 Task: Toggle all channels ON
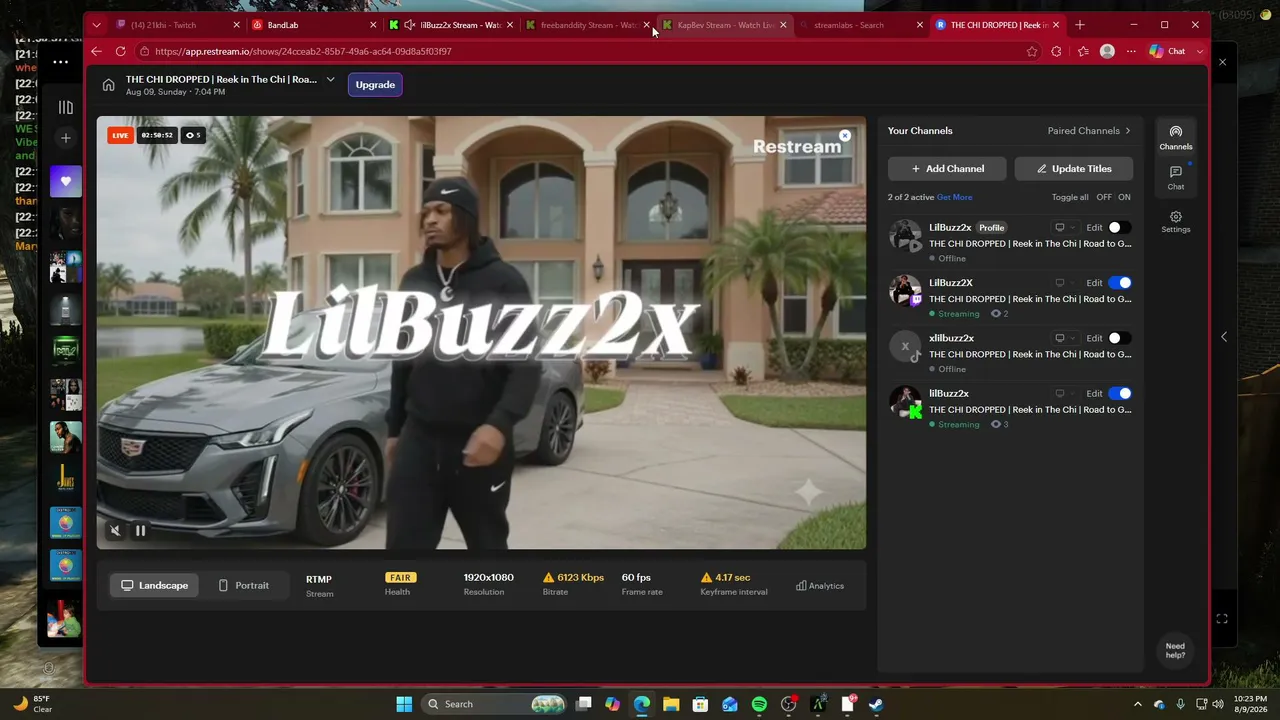[1125, 197]
